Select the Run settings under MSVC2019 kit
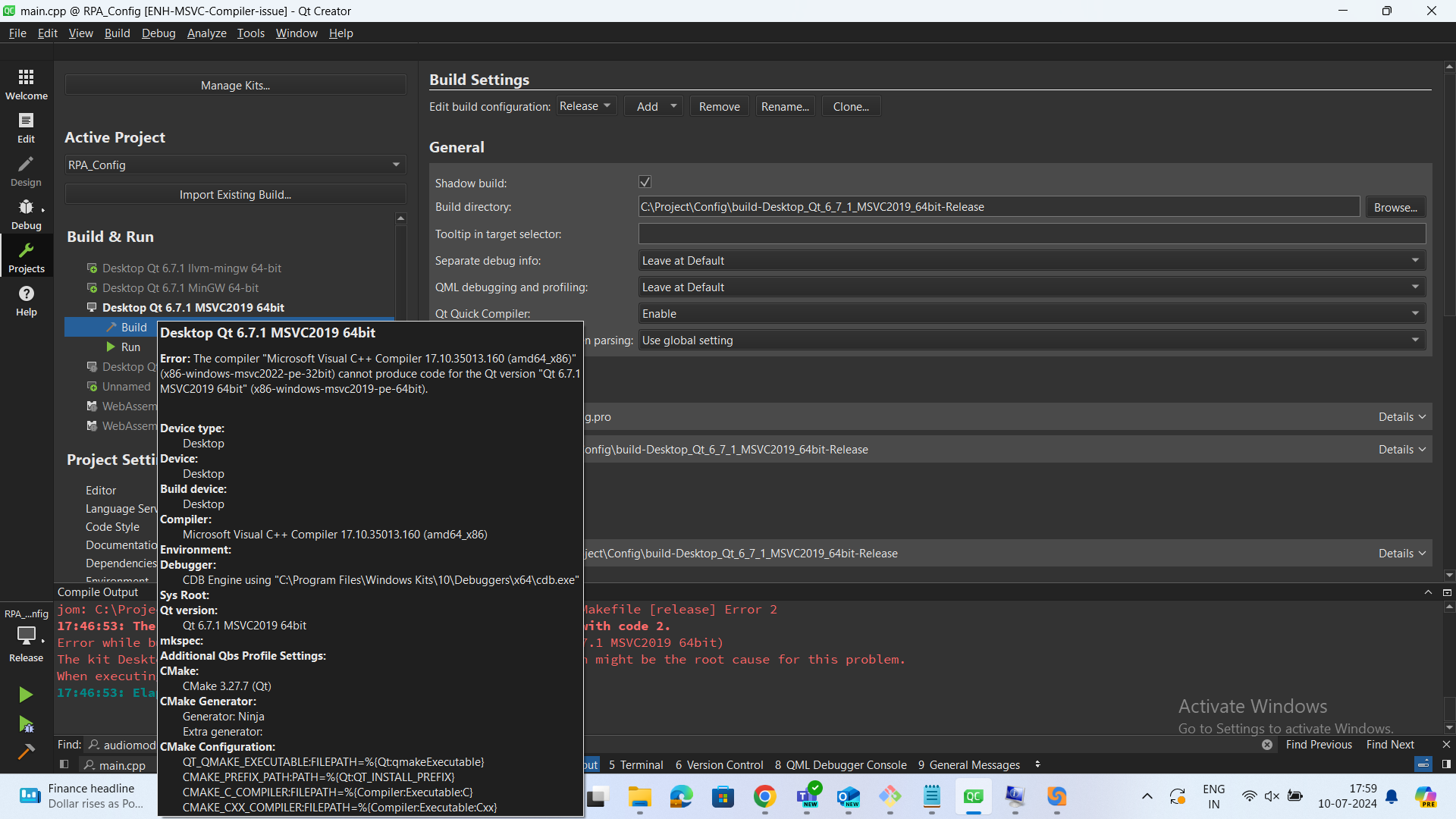Image resolution: width=1456 pixels, height=819 pixels. pyautogui.click(x=130, y=347)
